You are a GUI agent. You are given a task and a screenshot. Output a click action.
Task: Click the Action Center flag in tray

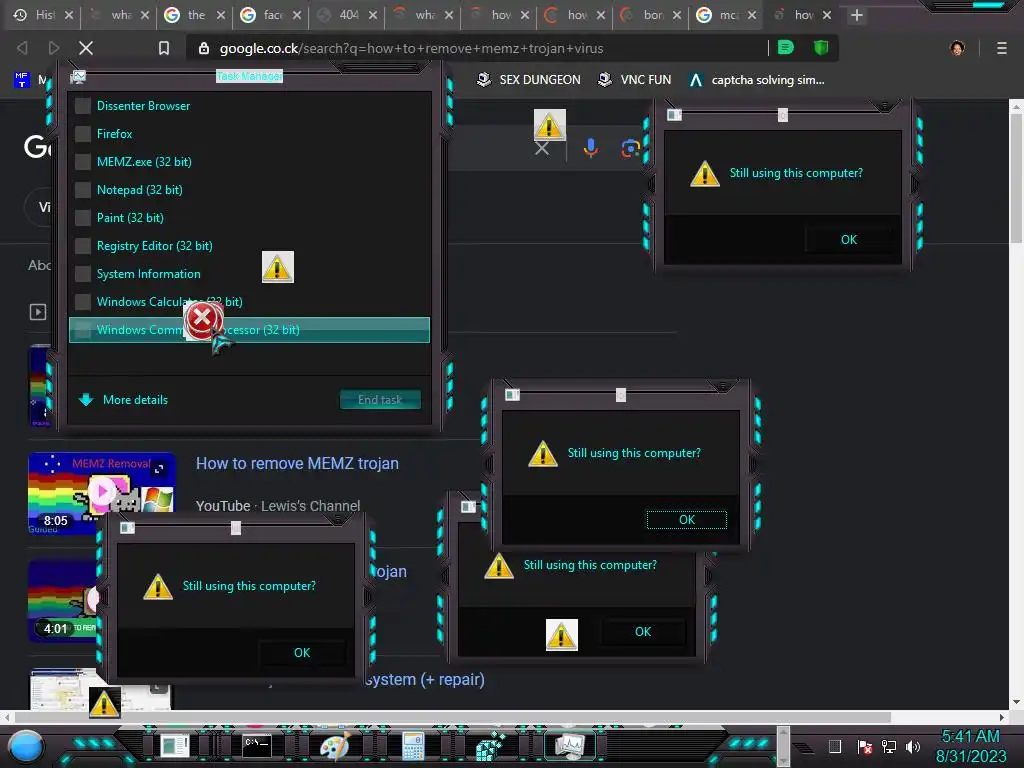[864, 746]
